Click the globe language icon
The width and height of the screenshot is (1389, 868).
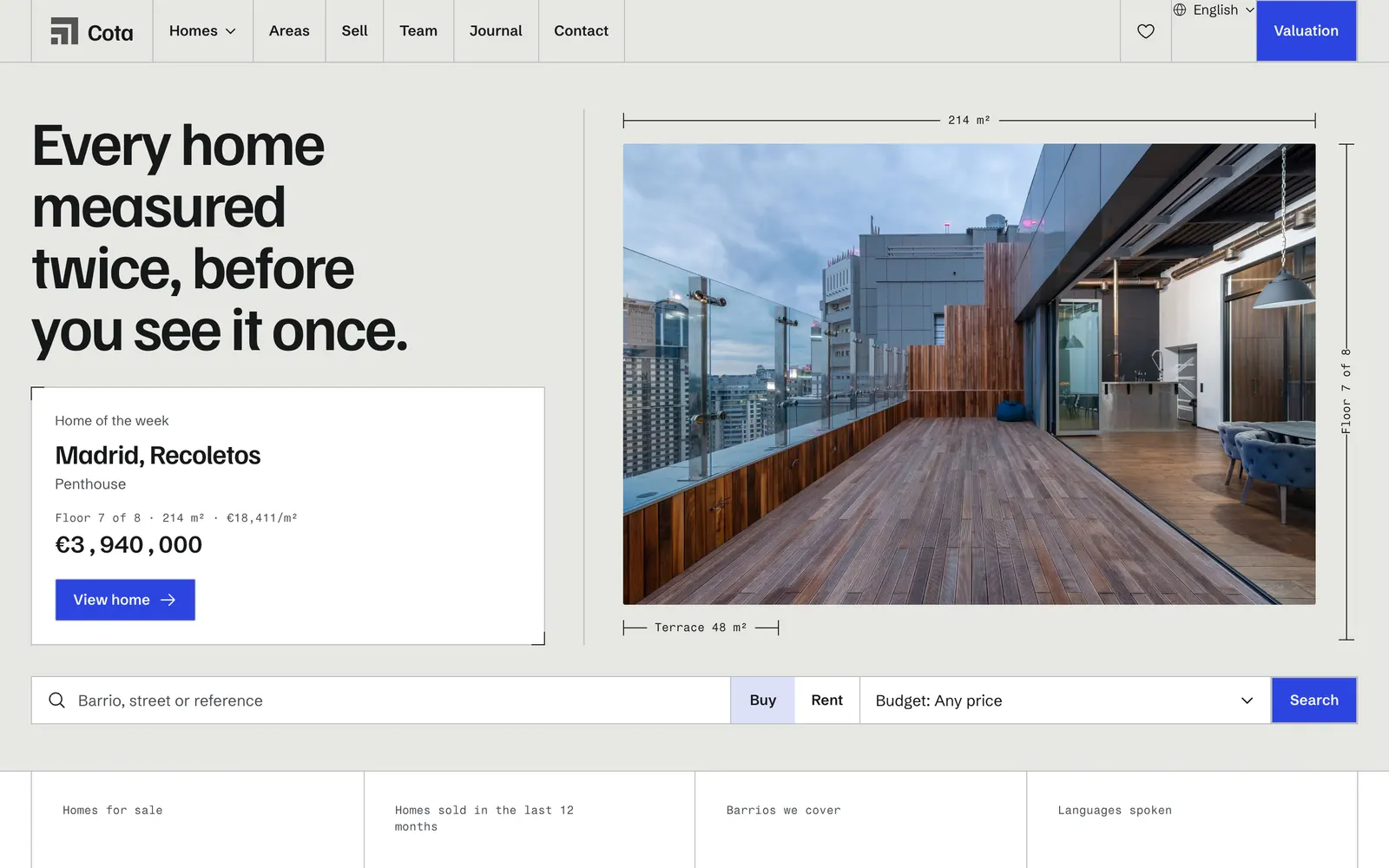tap(1180, 10)
